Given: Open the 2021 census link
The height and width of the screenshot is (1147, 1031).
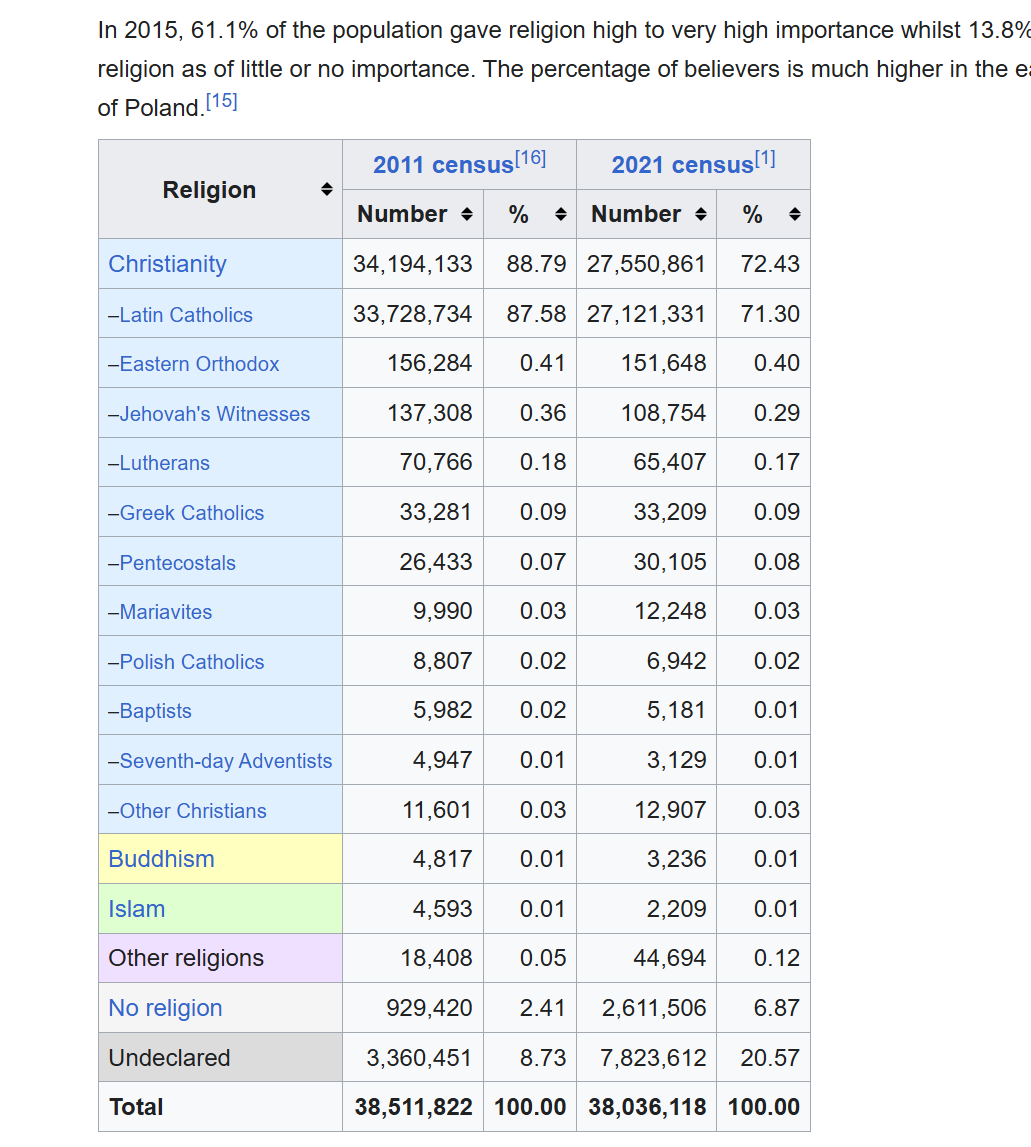Looking at the screenshot, I should [x=682, y=166].
